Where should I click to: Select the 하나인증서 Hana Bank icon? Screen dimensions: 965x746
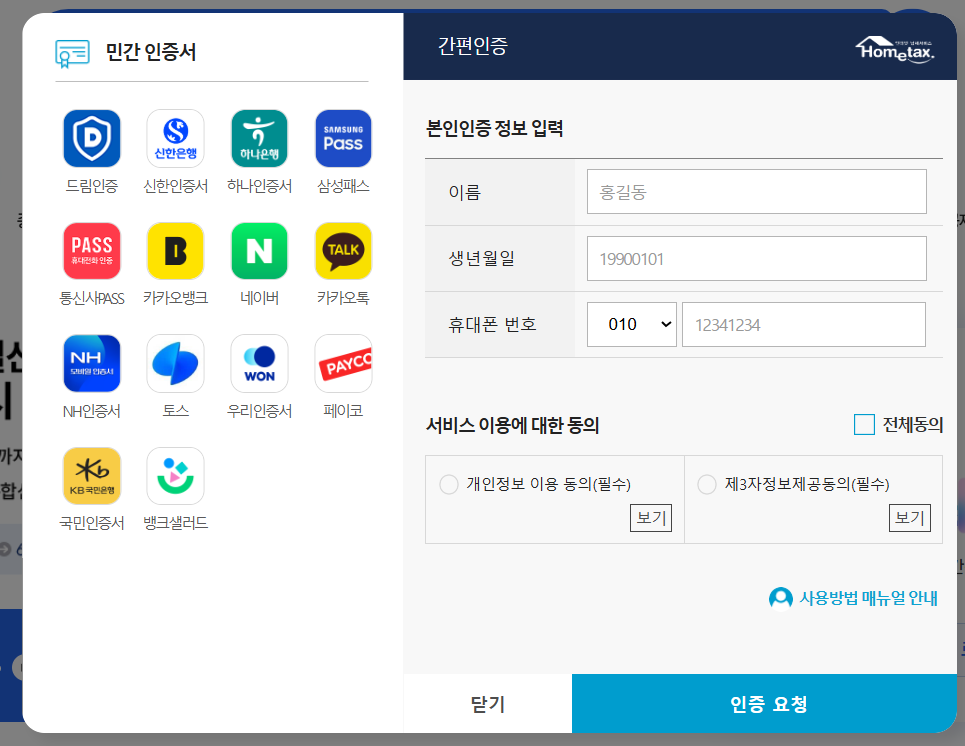pyautogui.click(x=259, y=138)
